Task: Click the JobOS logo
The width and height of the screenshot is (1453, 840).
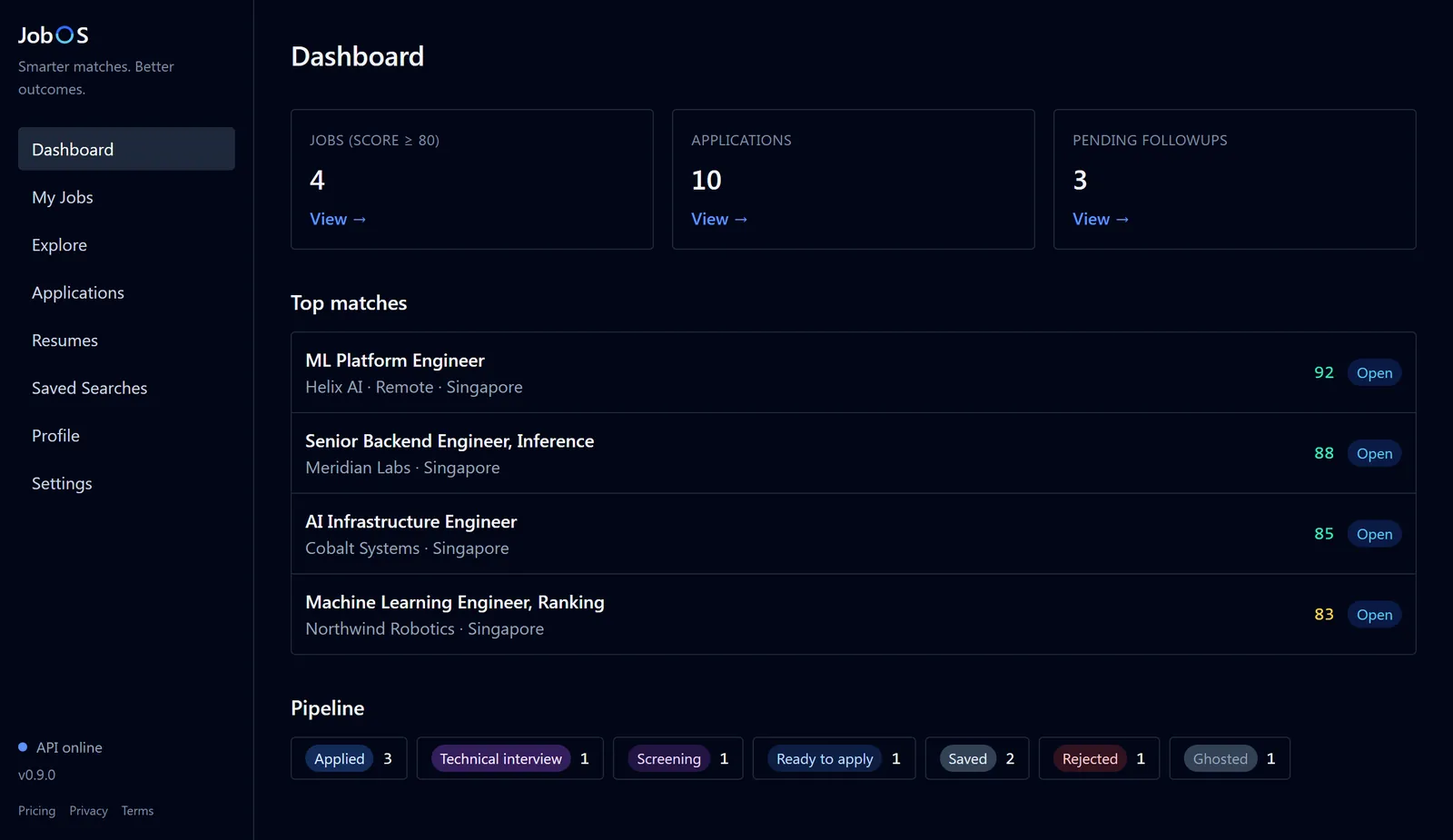Action: 54,35
